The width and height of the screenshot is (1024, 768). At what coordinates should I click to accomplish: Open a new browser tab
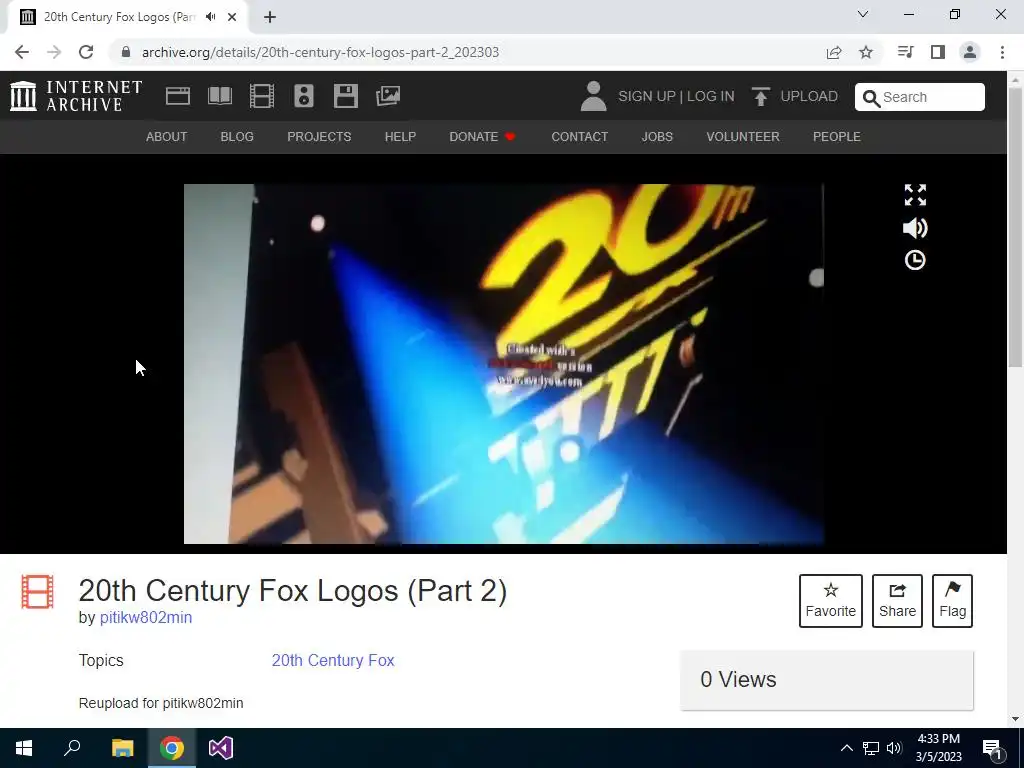270,17
